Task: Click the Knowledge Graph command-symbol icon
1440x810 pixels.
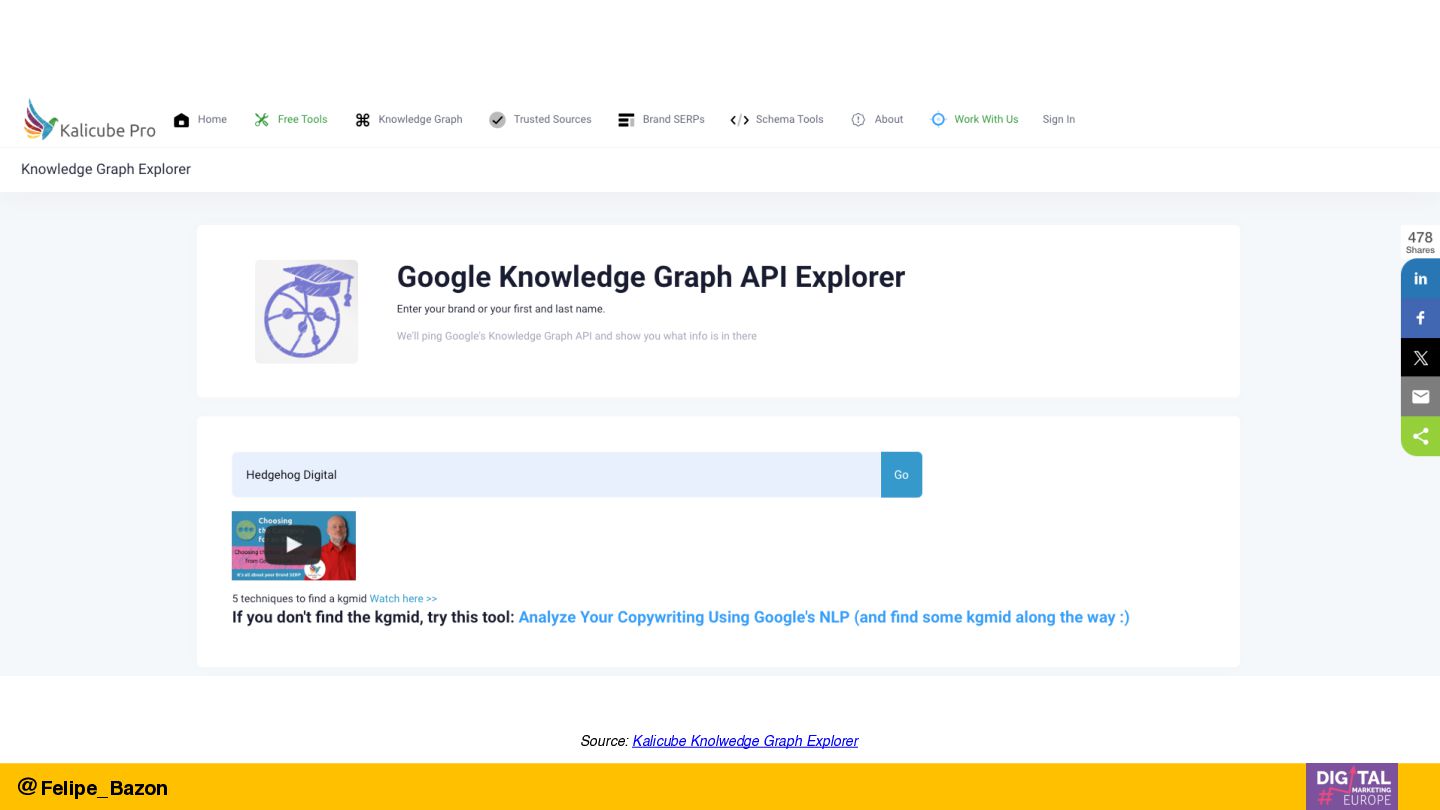Action: (x=362, y=120)
